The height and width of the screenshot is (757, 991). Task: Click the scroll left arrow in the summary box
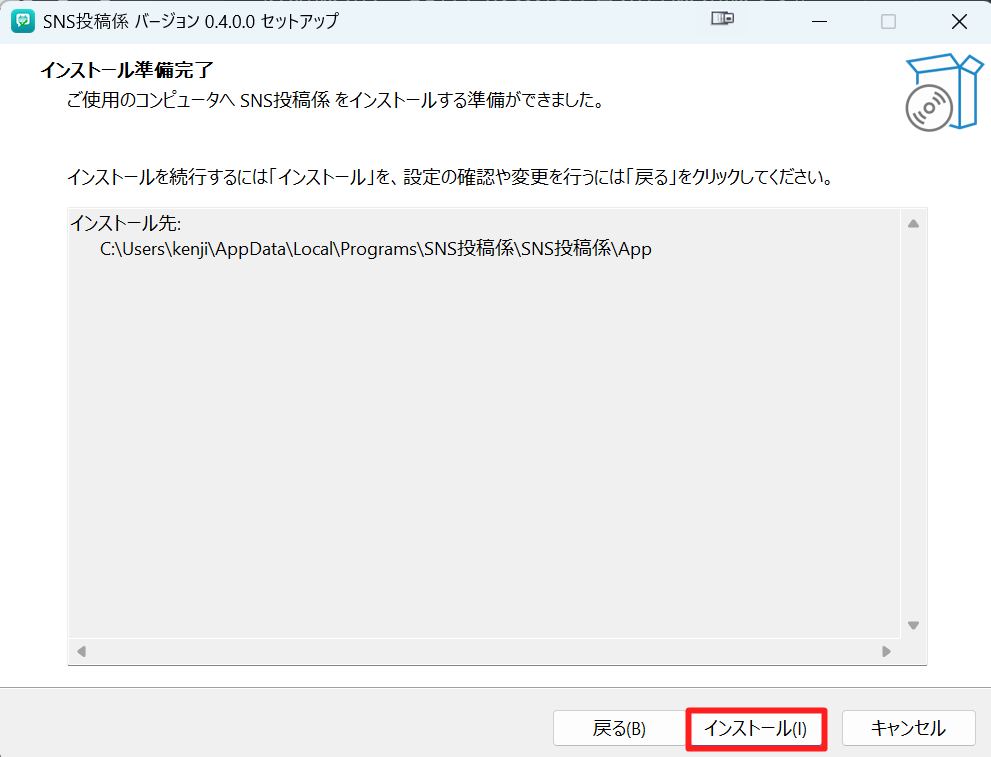point(82,651)
